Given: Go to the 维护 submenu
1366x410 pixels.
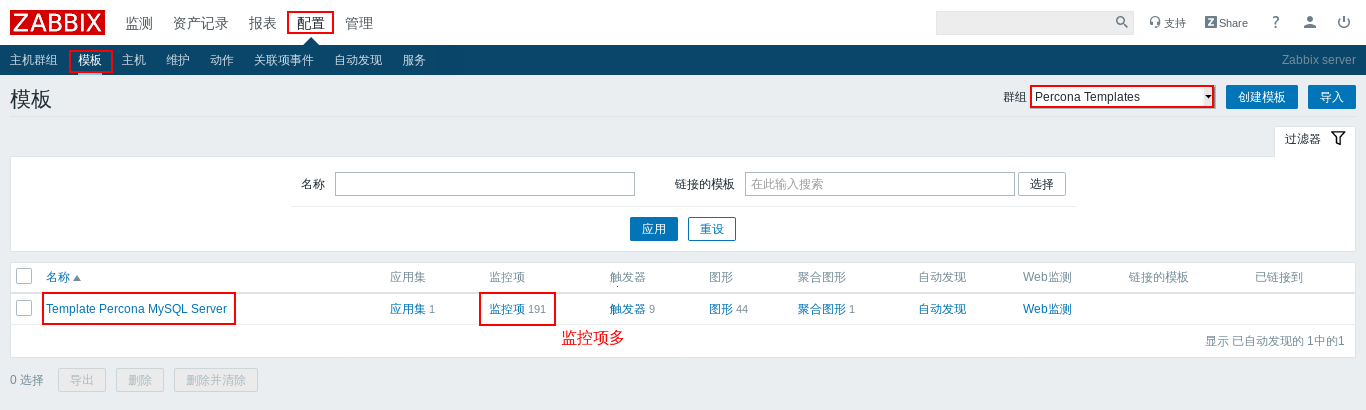Looking at the screenshot, I should [x=178, y=60].
